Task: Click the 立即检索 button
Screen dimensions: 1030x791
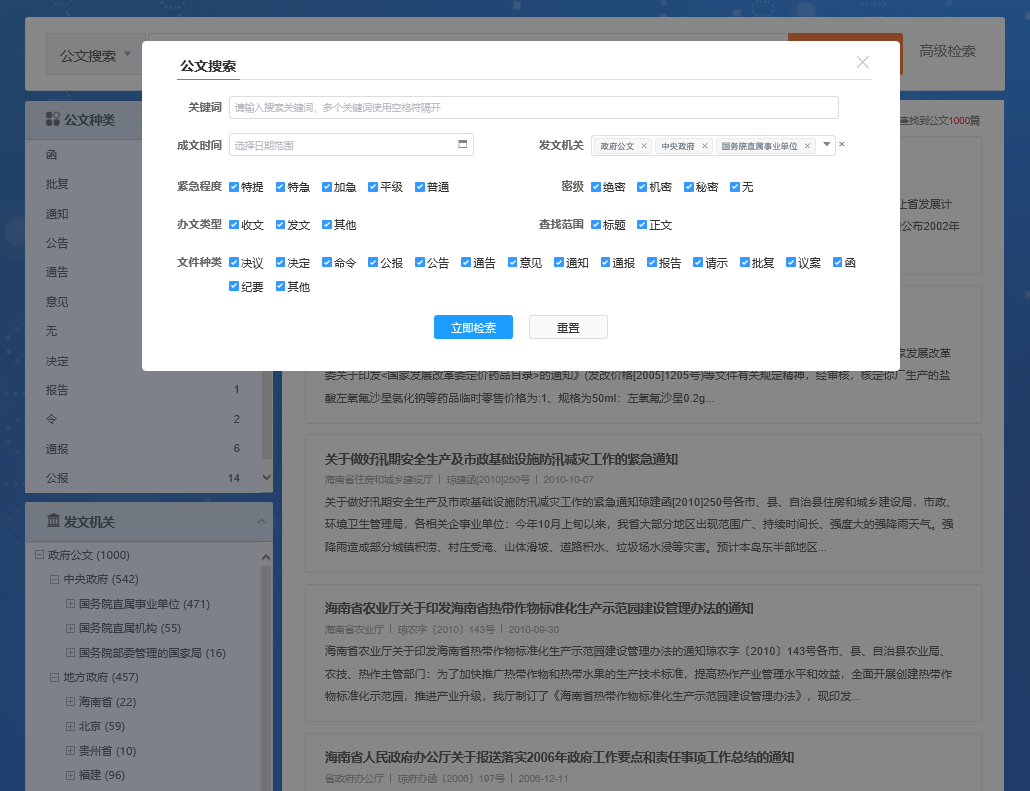Action: click(x=473, y=327)
